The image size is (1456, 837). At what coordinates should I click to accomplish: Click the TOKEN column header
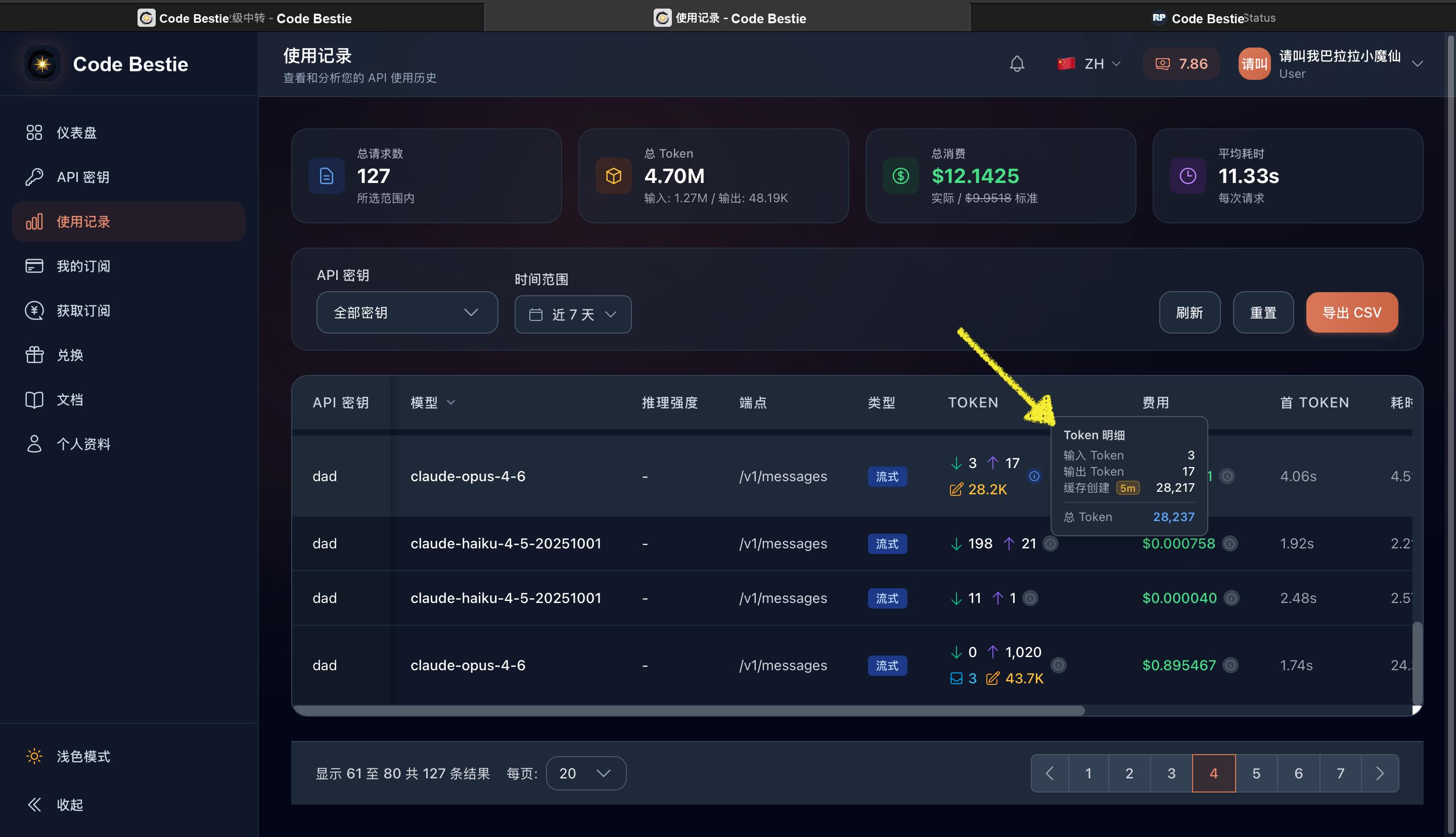[973, 402]
